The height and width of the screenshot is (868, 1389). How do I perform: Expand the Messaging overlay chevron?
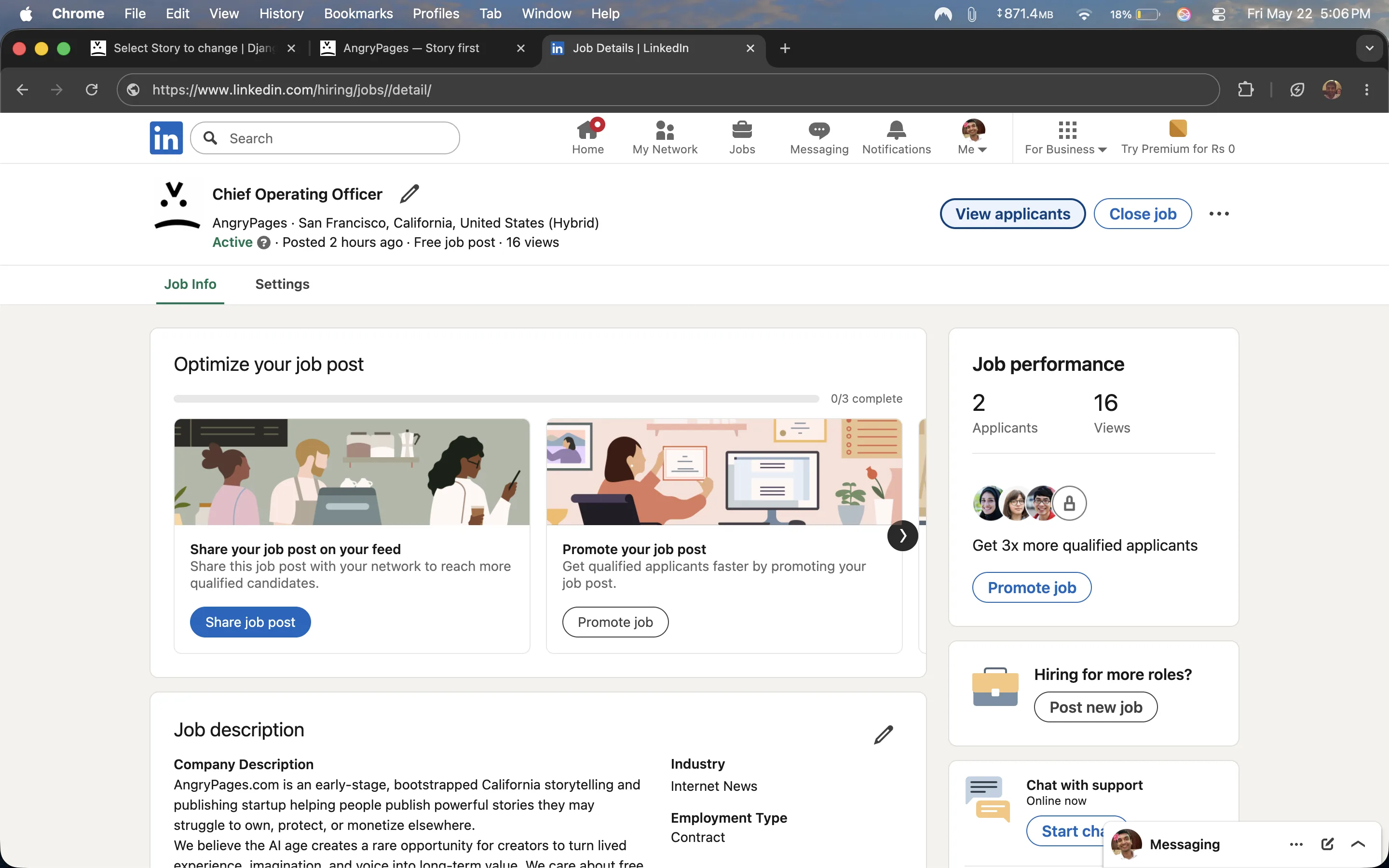[1358, 844]
